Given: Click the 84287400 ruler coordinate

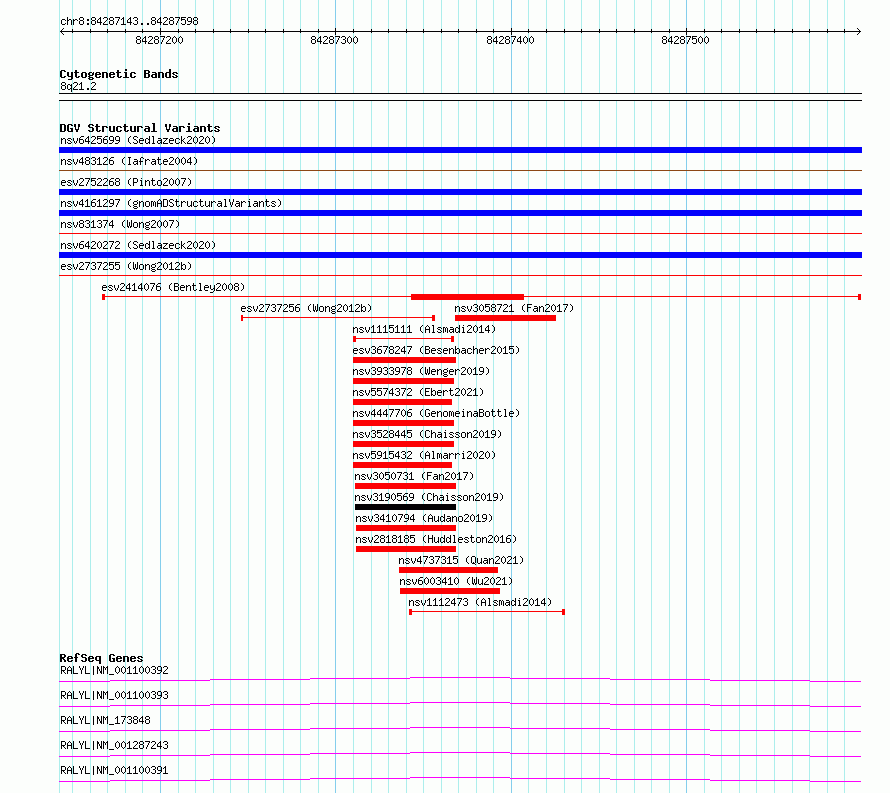Looking at the screenshot, I should (510, 40).
